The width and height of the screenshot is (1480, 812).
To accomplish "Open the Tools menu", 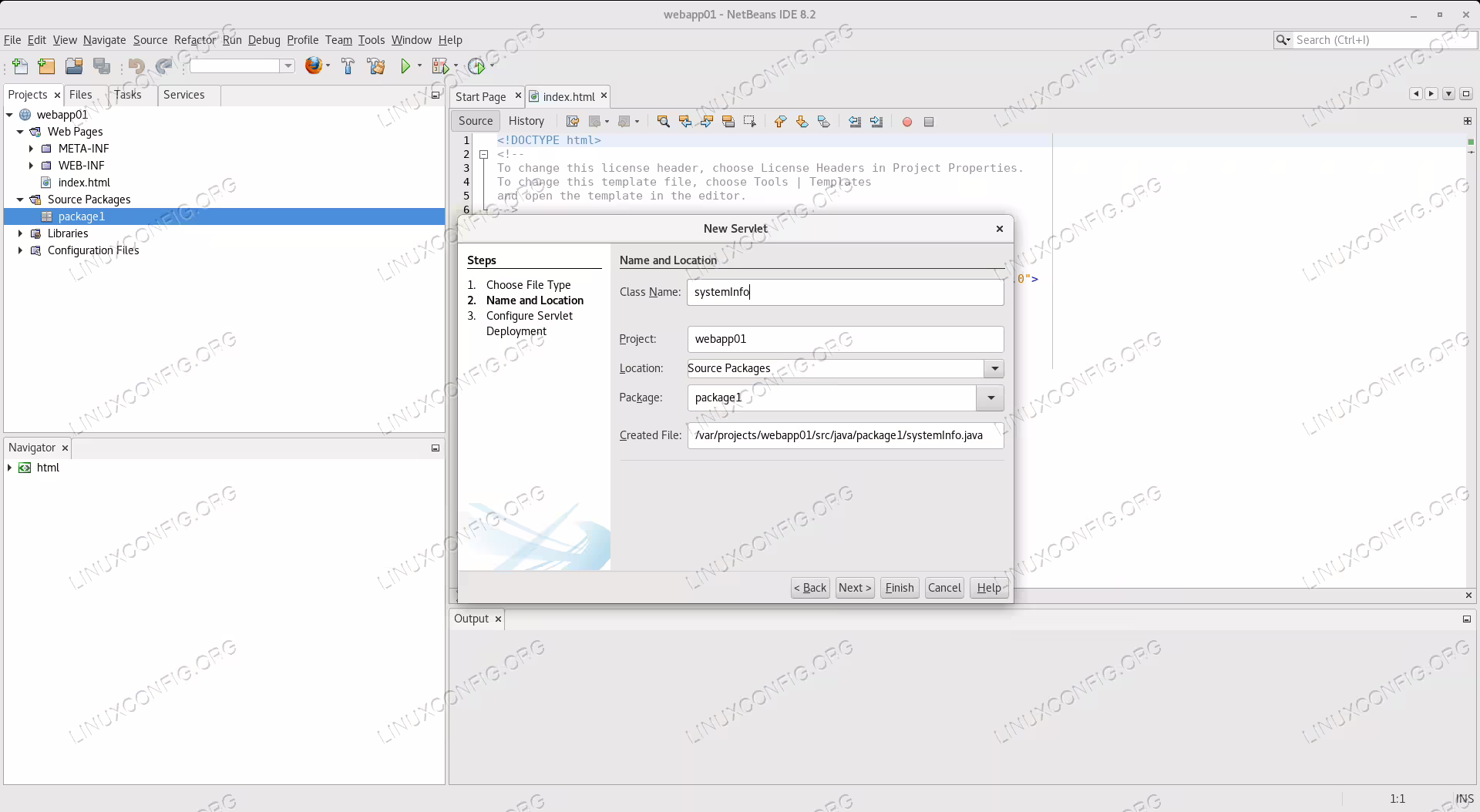I will [x=371, y=40].
